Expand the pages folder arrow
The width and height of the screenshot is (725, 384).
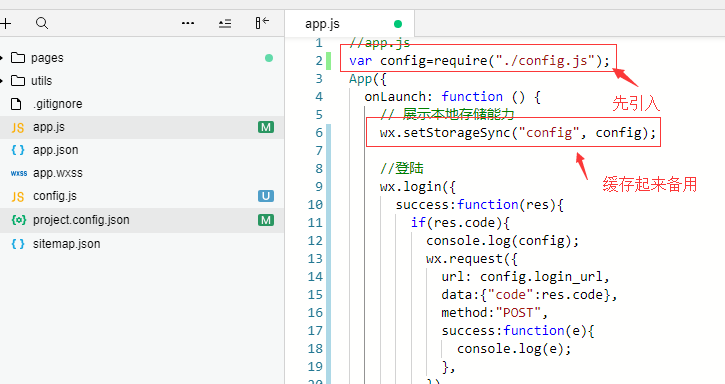(x=1, y=58)
